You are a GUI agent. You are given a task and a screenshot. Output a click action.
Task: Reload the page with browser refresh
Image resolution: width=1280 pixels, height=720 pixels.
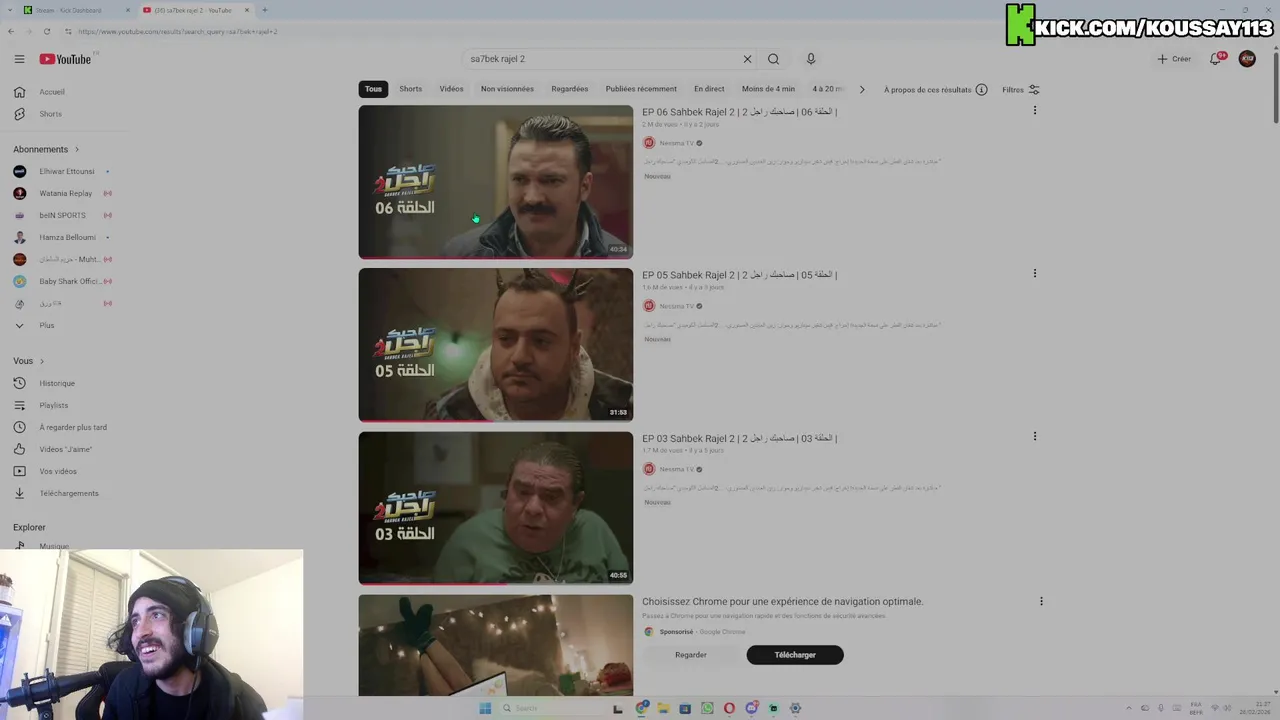46,31
